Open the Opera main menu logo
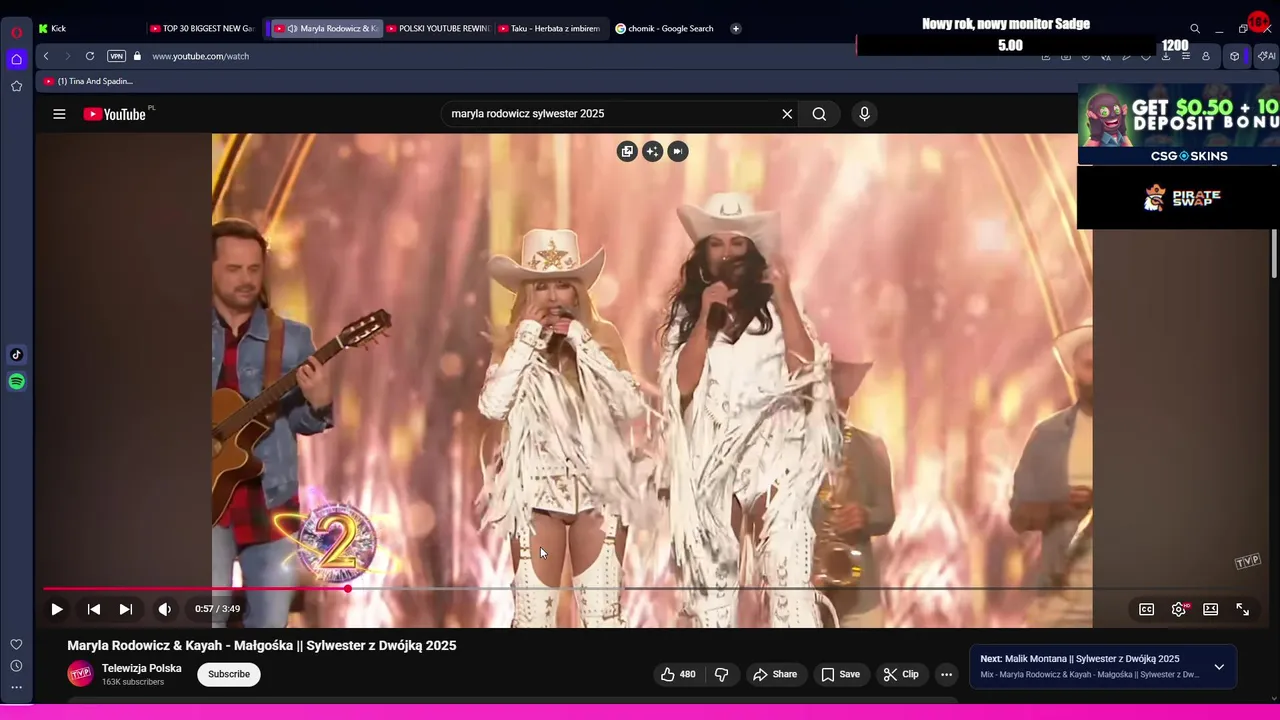This screenshot has width=1280, height=720. pyautogui.click(x=16, y=32)
